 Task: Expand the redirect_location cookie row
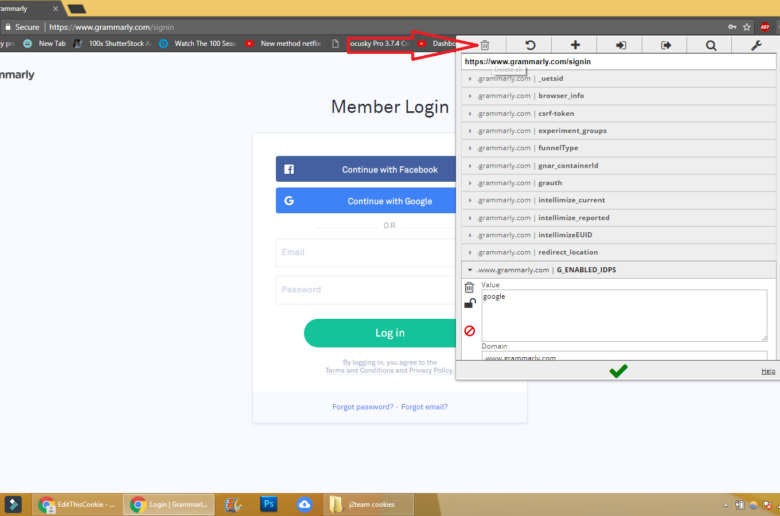[x=618, y=252]
